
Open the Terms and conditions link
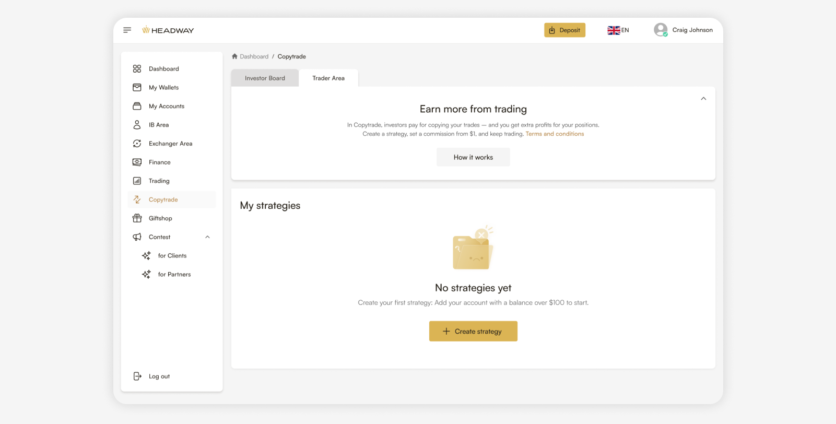coord(554,134)
